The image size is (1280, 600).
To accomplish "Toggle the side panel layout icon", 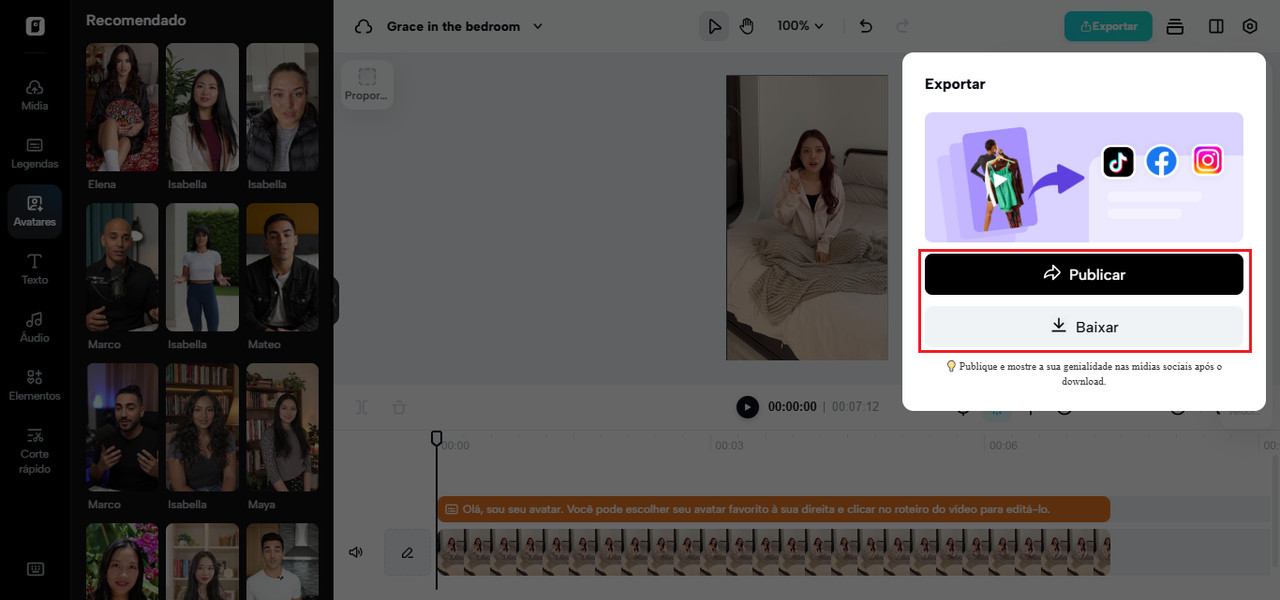I will pos(1216,26).
